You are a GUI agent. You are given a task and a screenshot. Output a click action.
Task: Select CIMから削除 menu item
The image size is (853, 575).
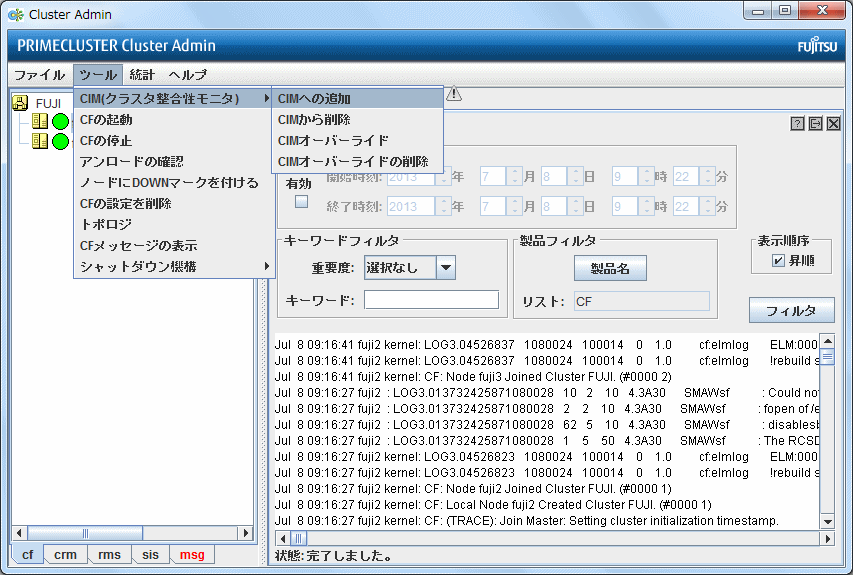357,120
